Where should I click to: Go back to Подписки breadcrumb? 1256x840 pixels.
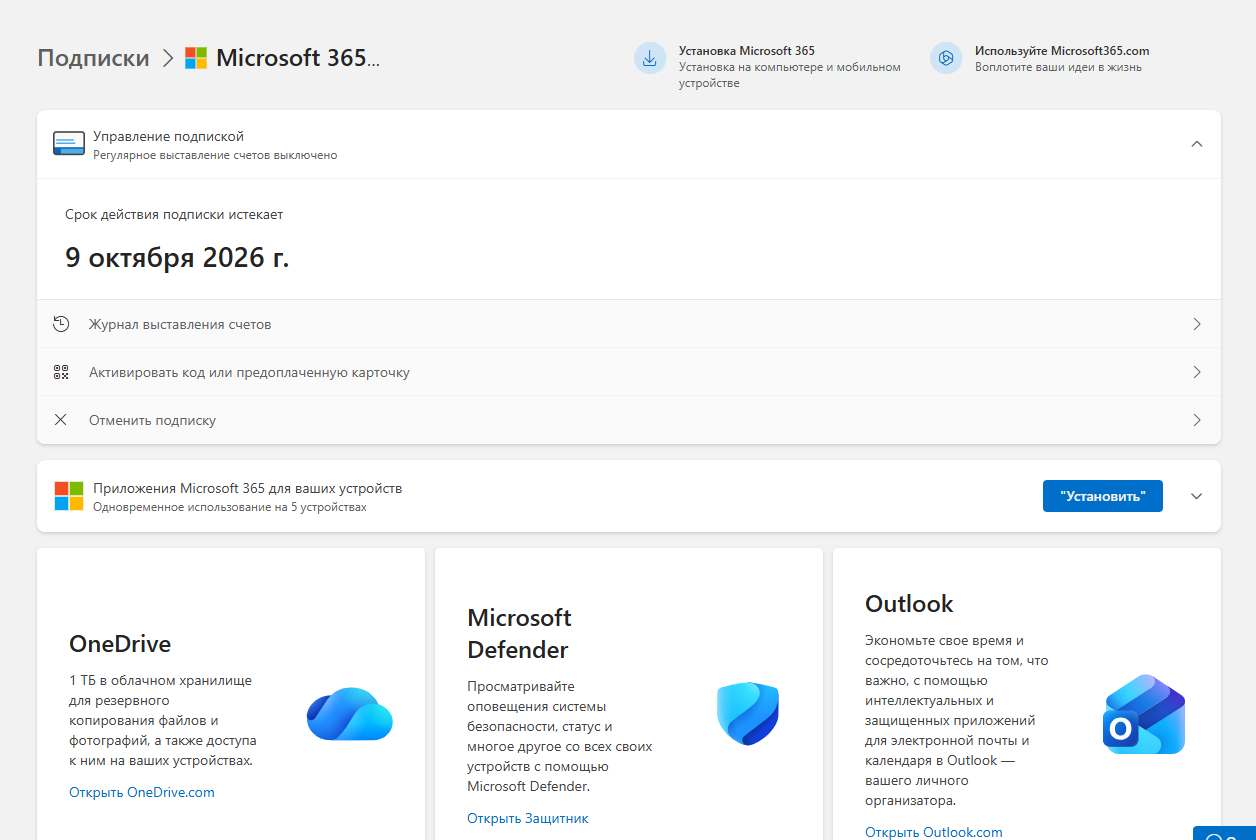pos(93,58)
